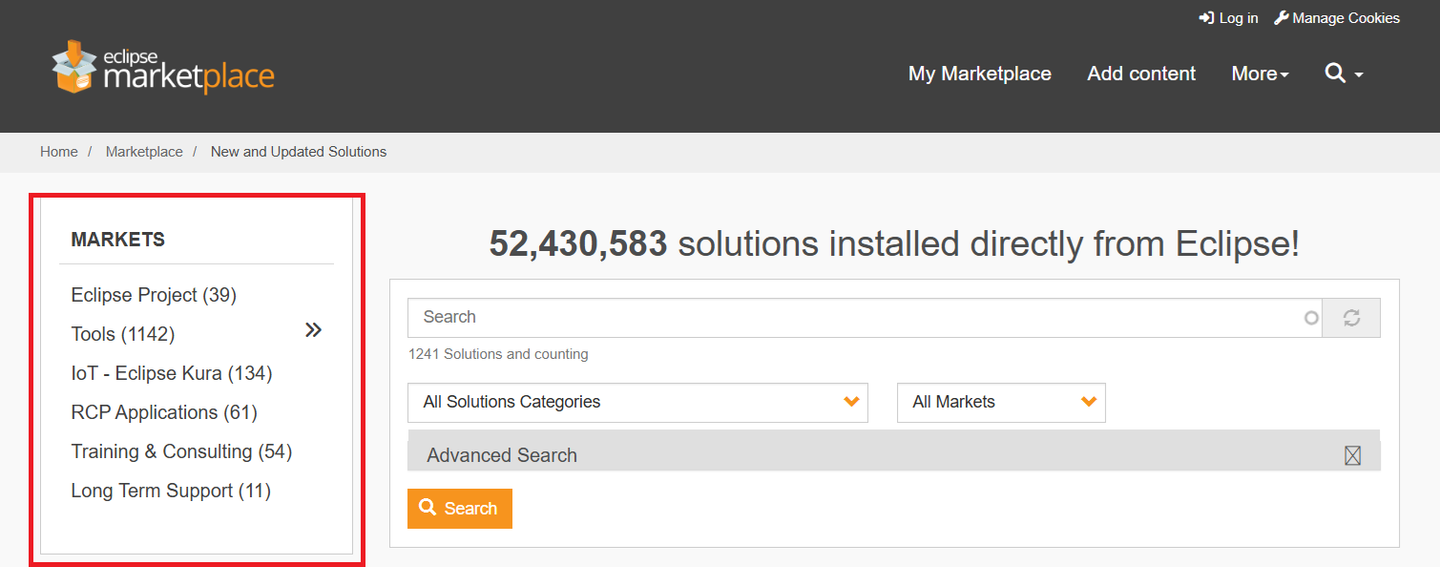Viewport: 1440px width, 567px height.
Task: Open the All Markets dropdown
Action: tap(1000, 402)
